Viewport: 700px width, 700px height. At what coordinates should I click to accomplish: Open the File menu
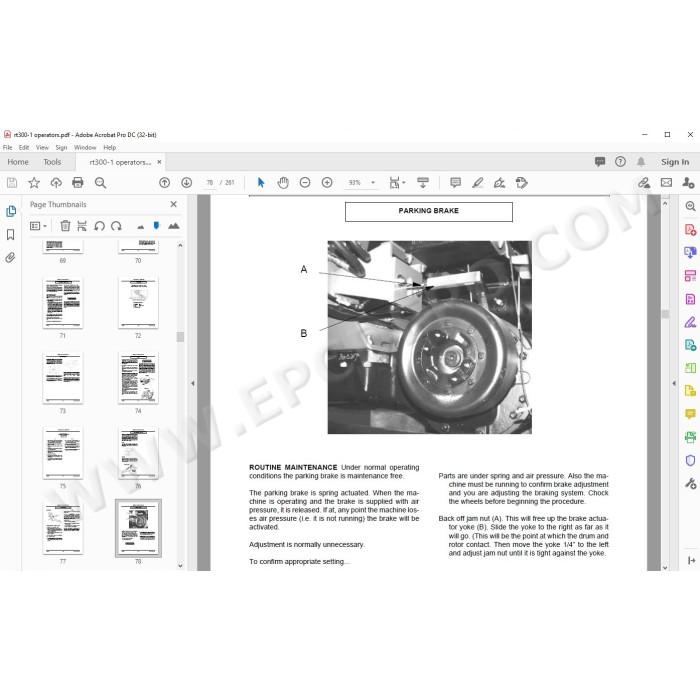click(x=8, y=147)
